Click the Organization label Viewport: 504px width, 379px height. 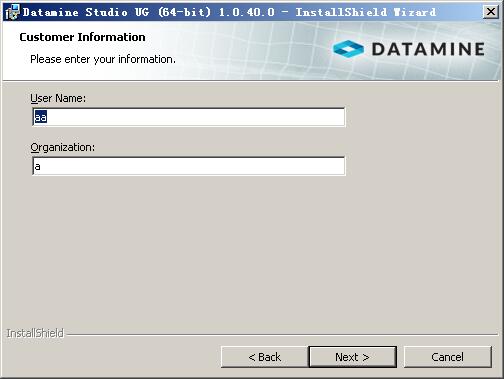[63, 147]
